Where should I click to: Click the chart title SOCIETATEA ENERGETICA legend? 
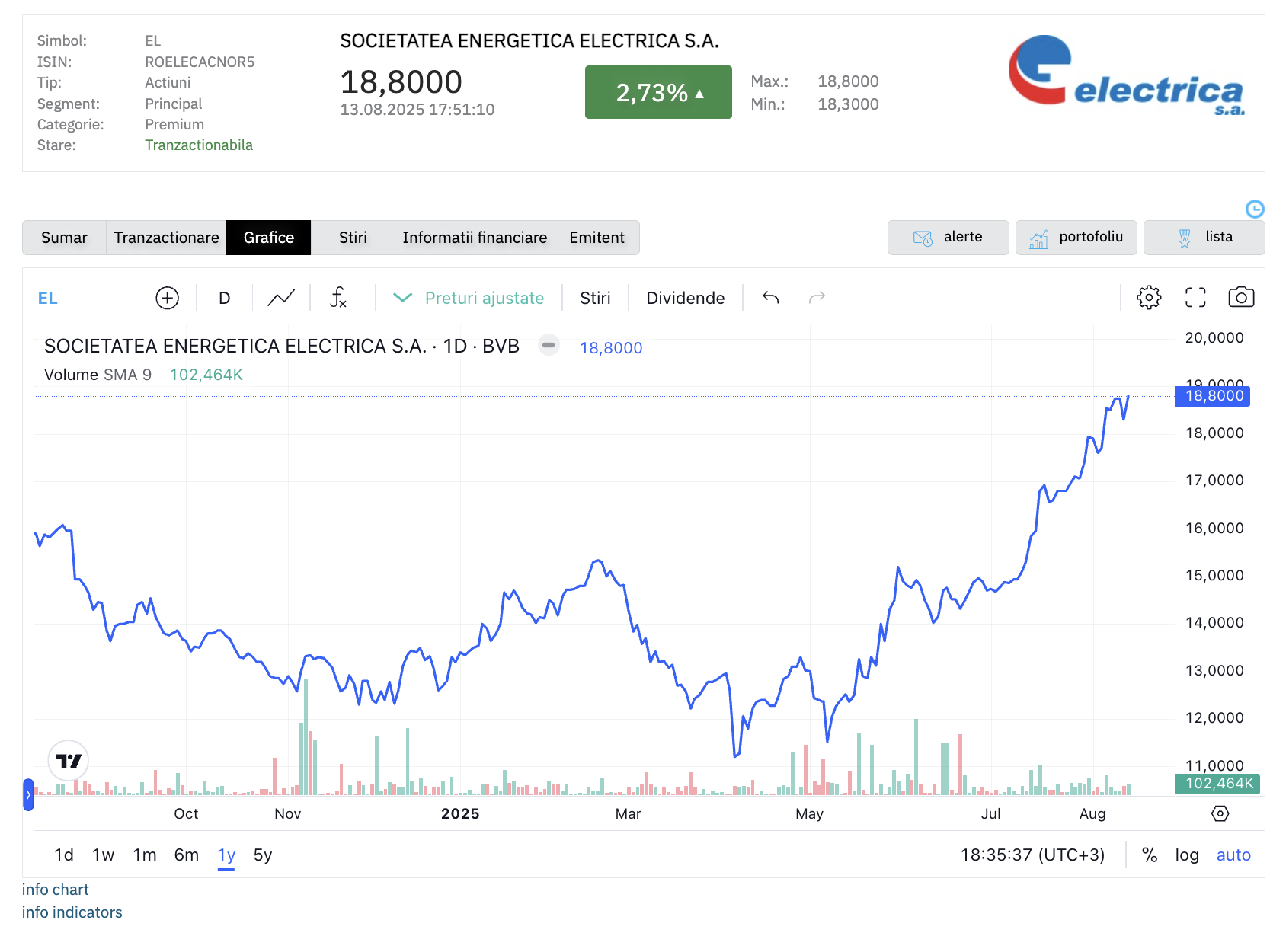pos(282,346)
